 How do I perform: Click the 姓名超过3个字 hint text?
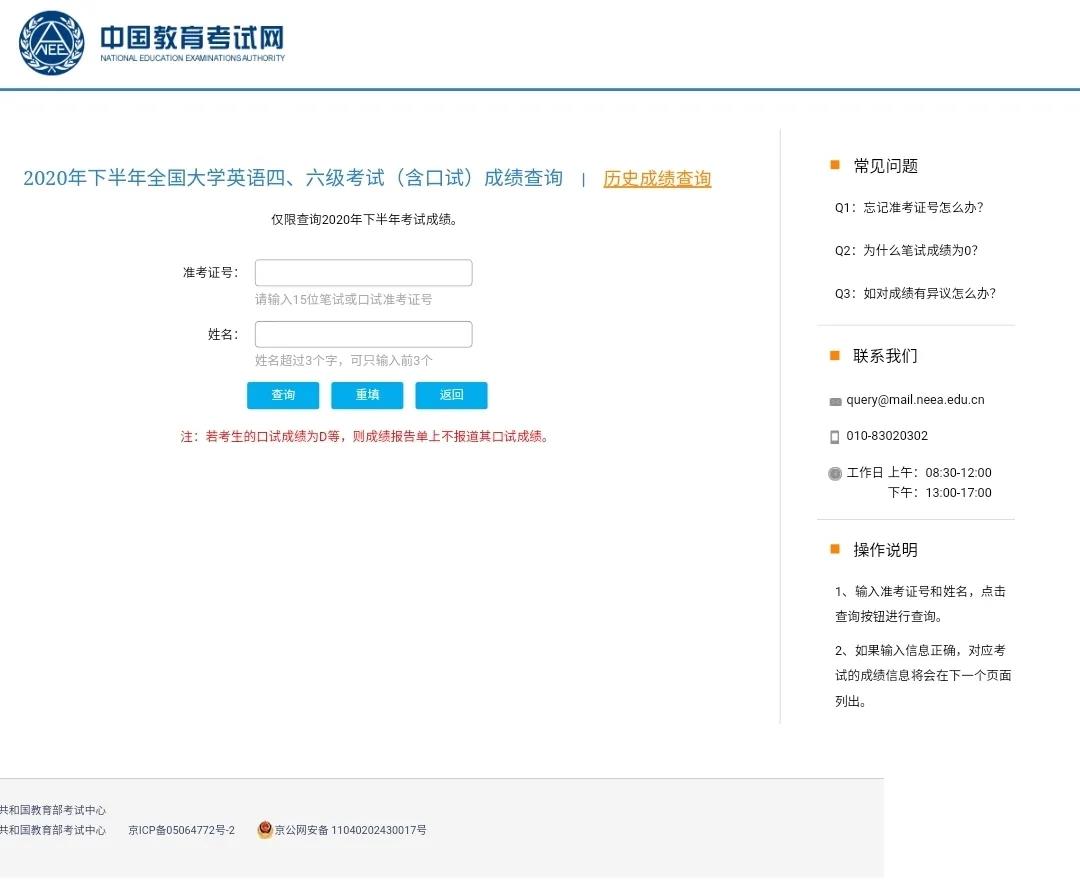pyautogui.click(x=344, y=361)
